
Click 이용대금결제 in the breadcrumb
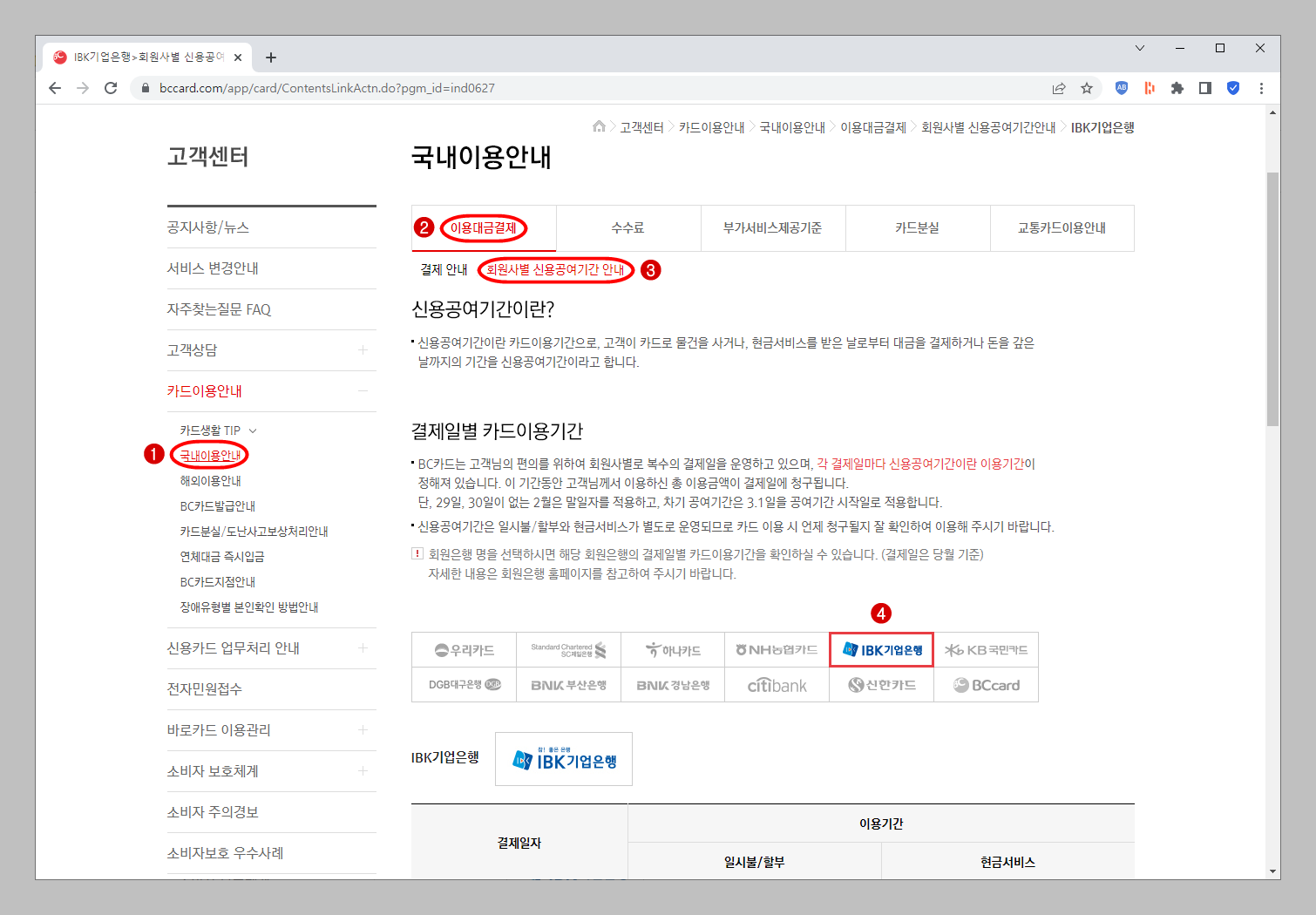pyautogui.click(x=873, y=127)
